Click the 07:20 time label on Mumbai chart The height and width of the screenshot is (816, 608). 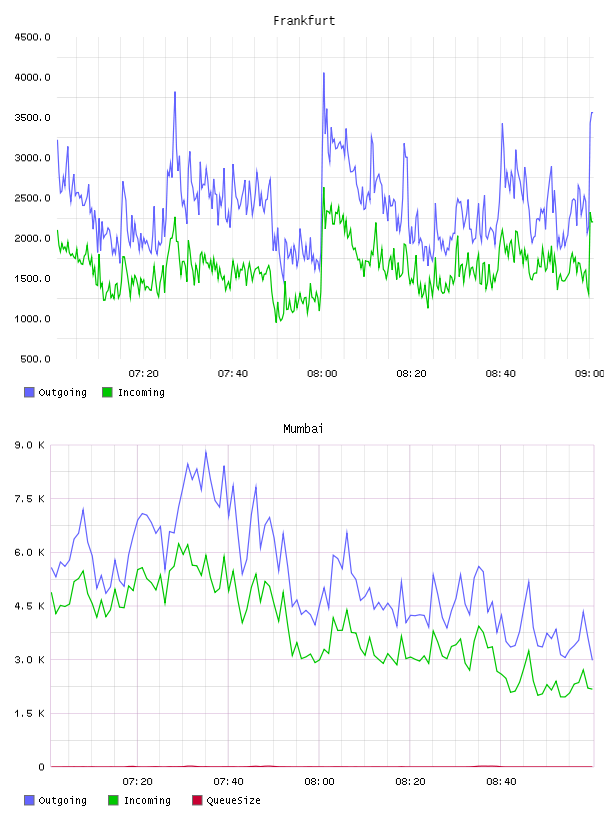click(x=137, y=782)
